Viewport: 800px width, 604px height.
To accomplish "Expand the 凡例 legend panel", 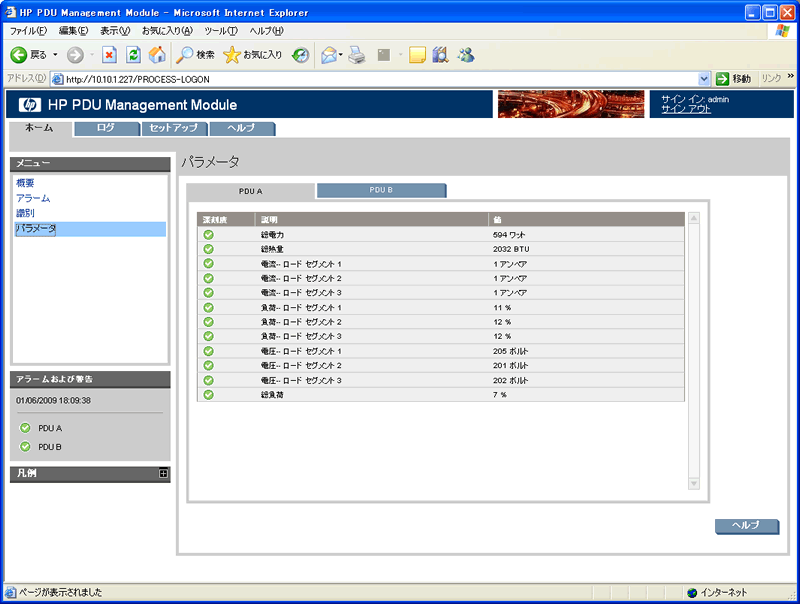I will [163, 473].
